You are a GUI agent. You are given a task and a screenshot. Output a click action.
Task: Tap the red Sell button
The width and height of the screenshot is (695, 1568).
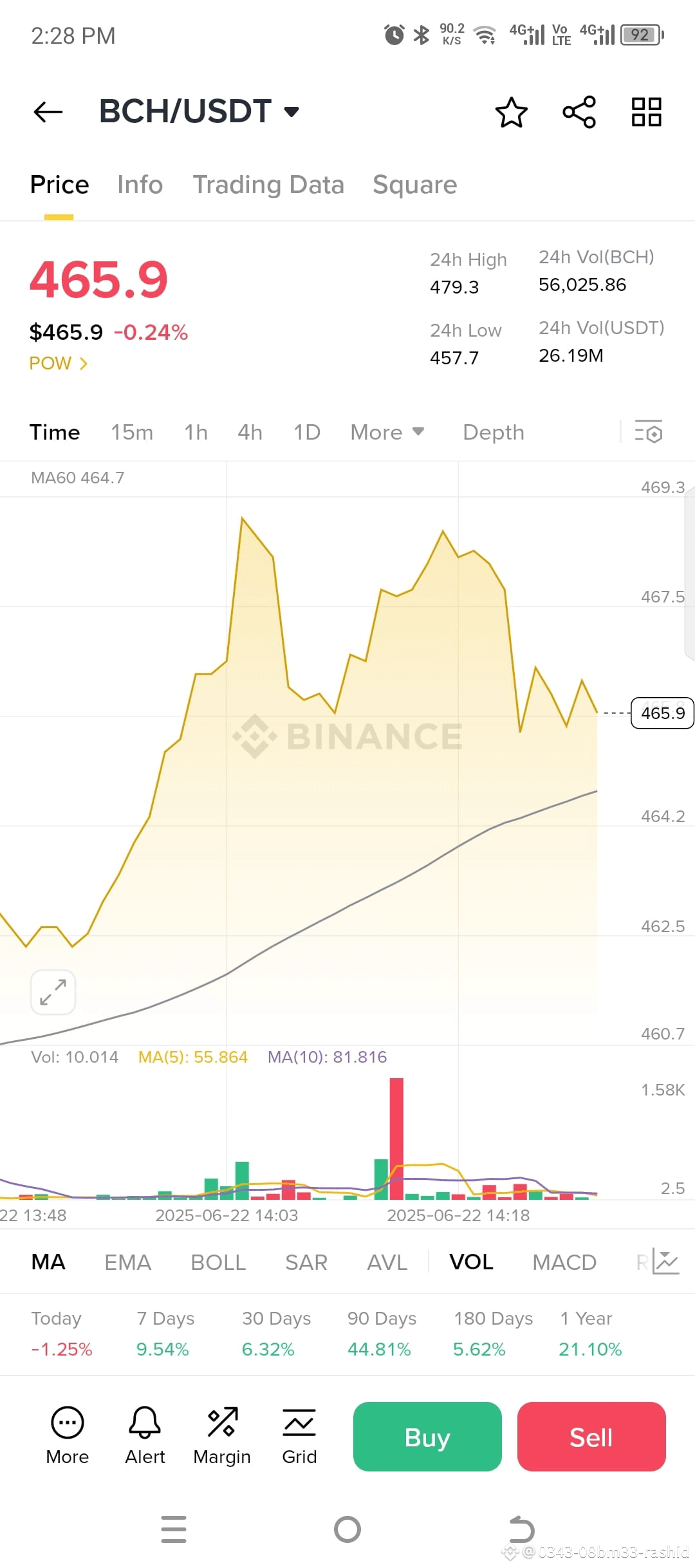point(591,1437)
